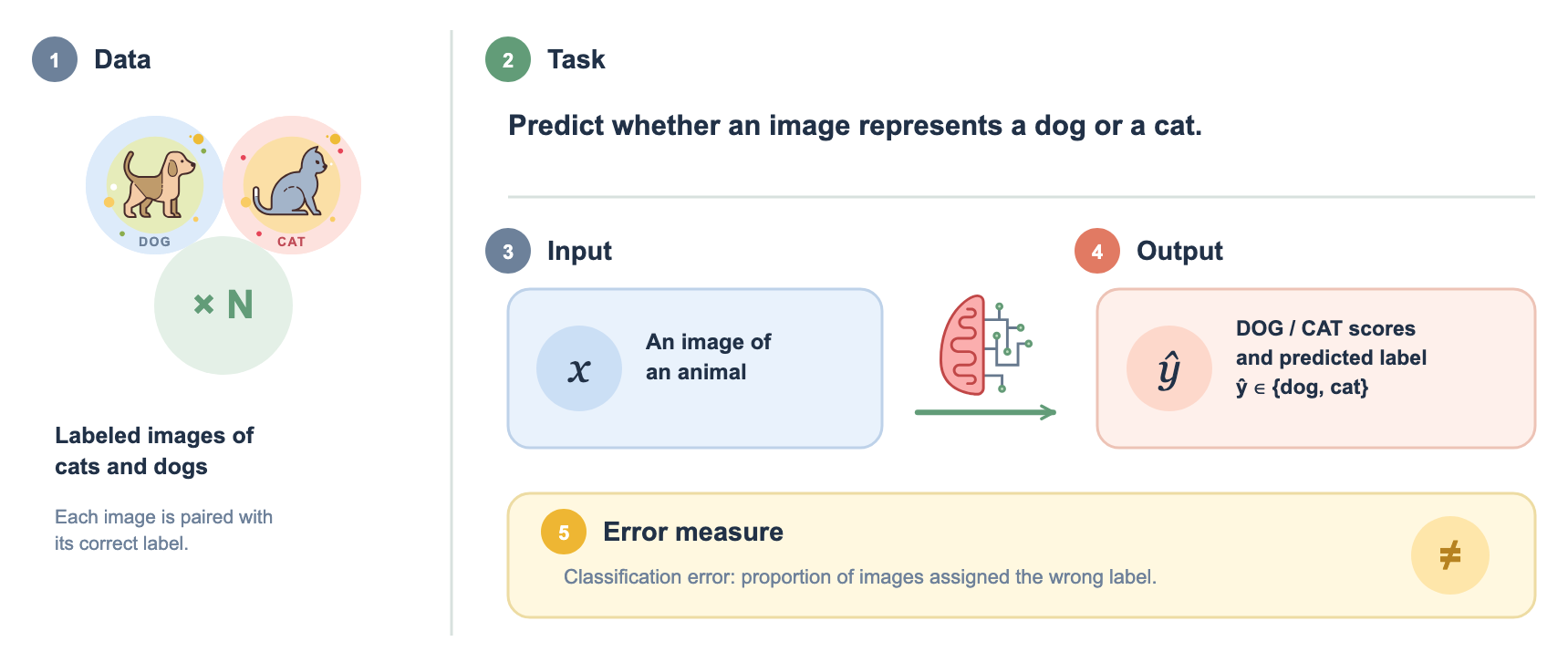Image resolution: width=1568 pixels, height=652 pixels.
Task: Click the not-equal error symbol icon
Action: [x=1449, y=555]
